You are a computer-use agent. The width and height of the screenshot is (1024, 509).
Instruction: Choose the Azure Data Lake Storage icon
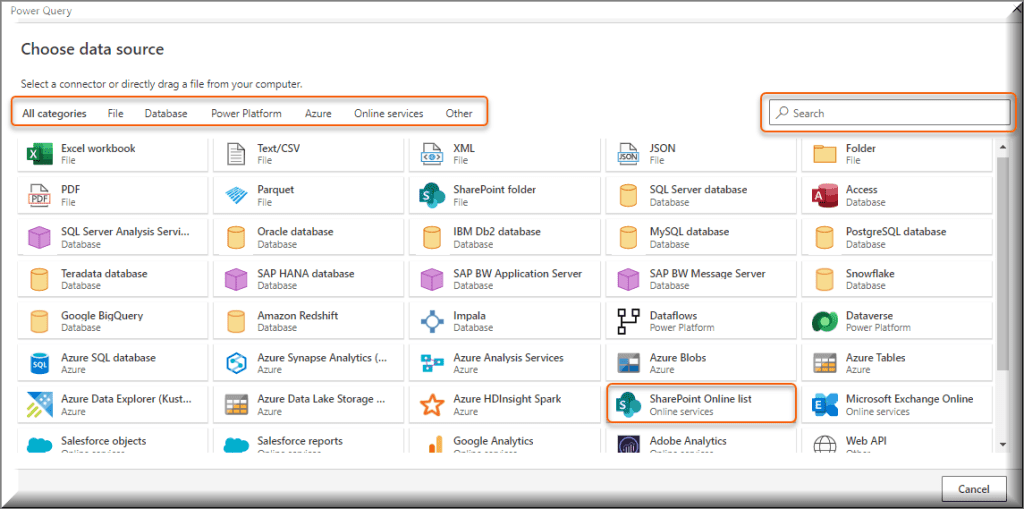[x=235, y=405]
